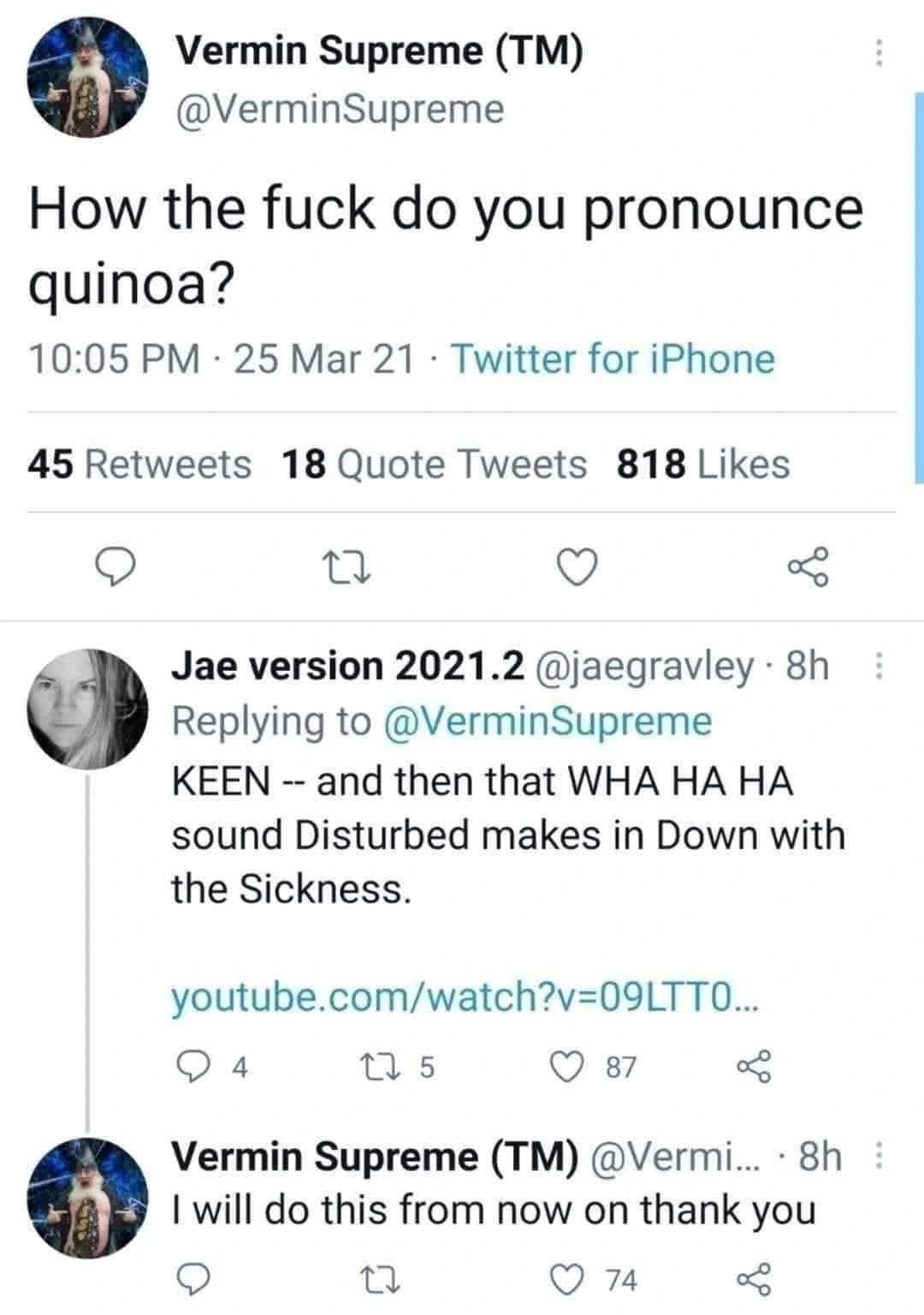This screenshot has height=1315, width=924.
Task: Open more options on main tweet
Action: [x=876, y=55]
